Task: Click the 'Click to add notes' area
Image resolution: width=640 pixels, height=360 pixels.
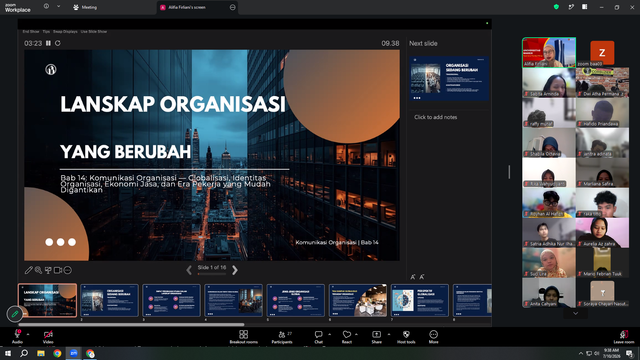Action: [x=436, y=117]
